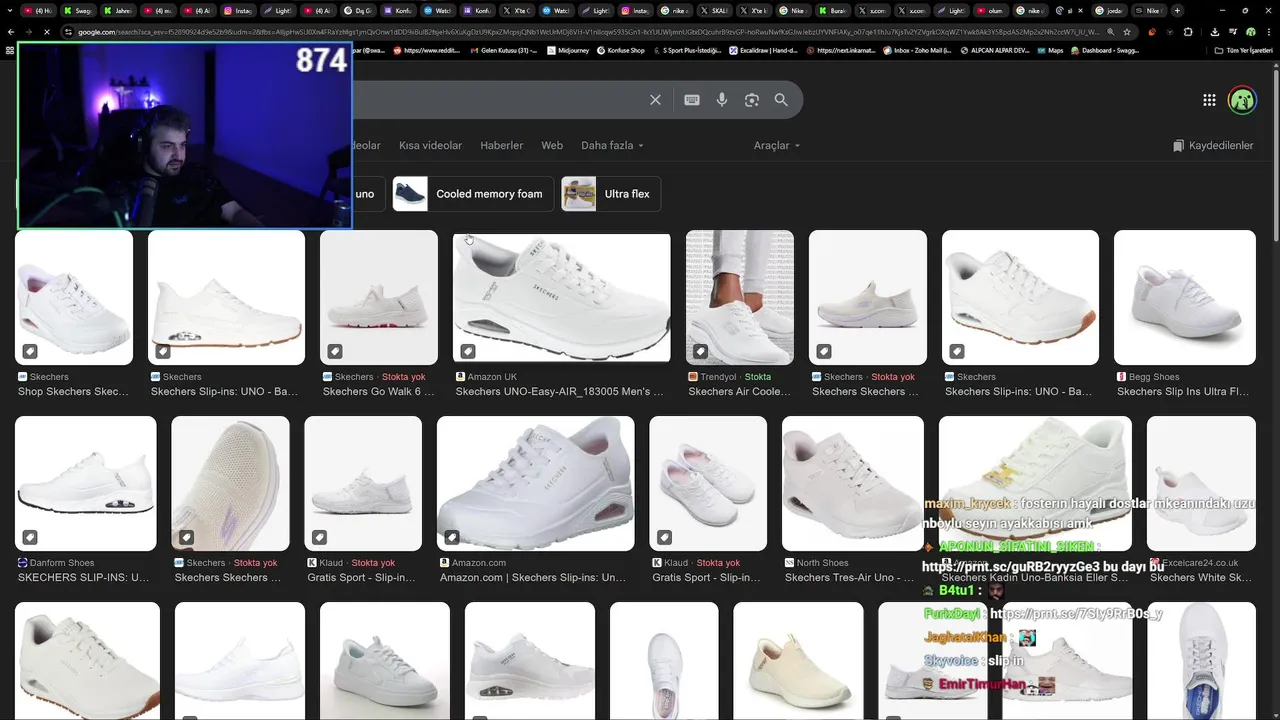Bookmark this page with the star icon
This screenshot has height=720, width=1280.
(x=1126, y=32)
